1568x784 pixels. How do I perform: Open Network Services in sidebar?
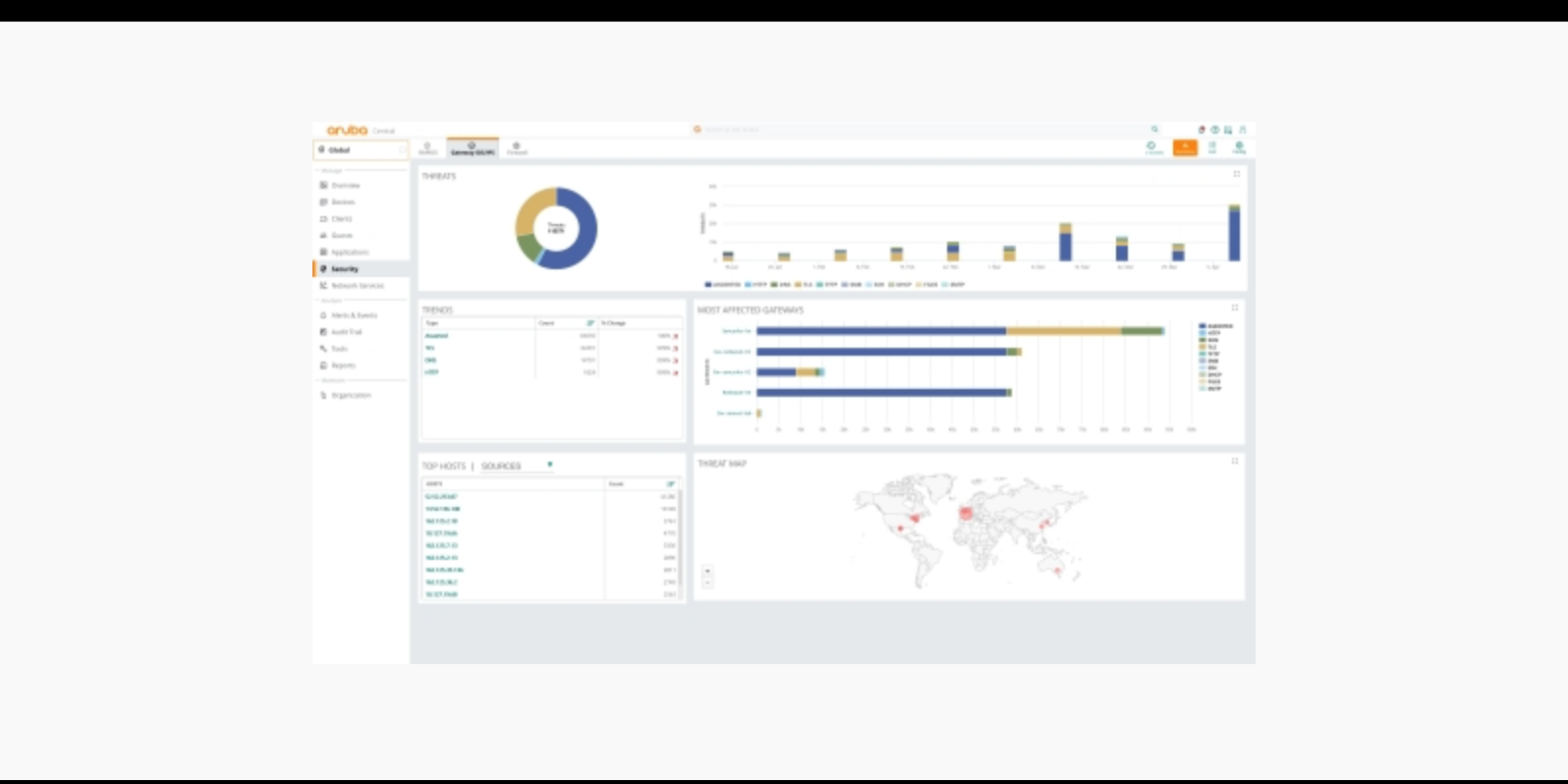click(360, 286)
